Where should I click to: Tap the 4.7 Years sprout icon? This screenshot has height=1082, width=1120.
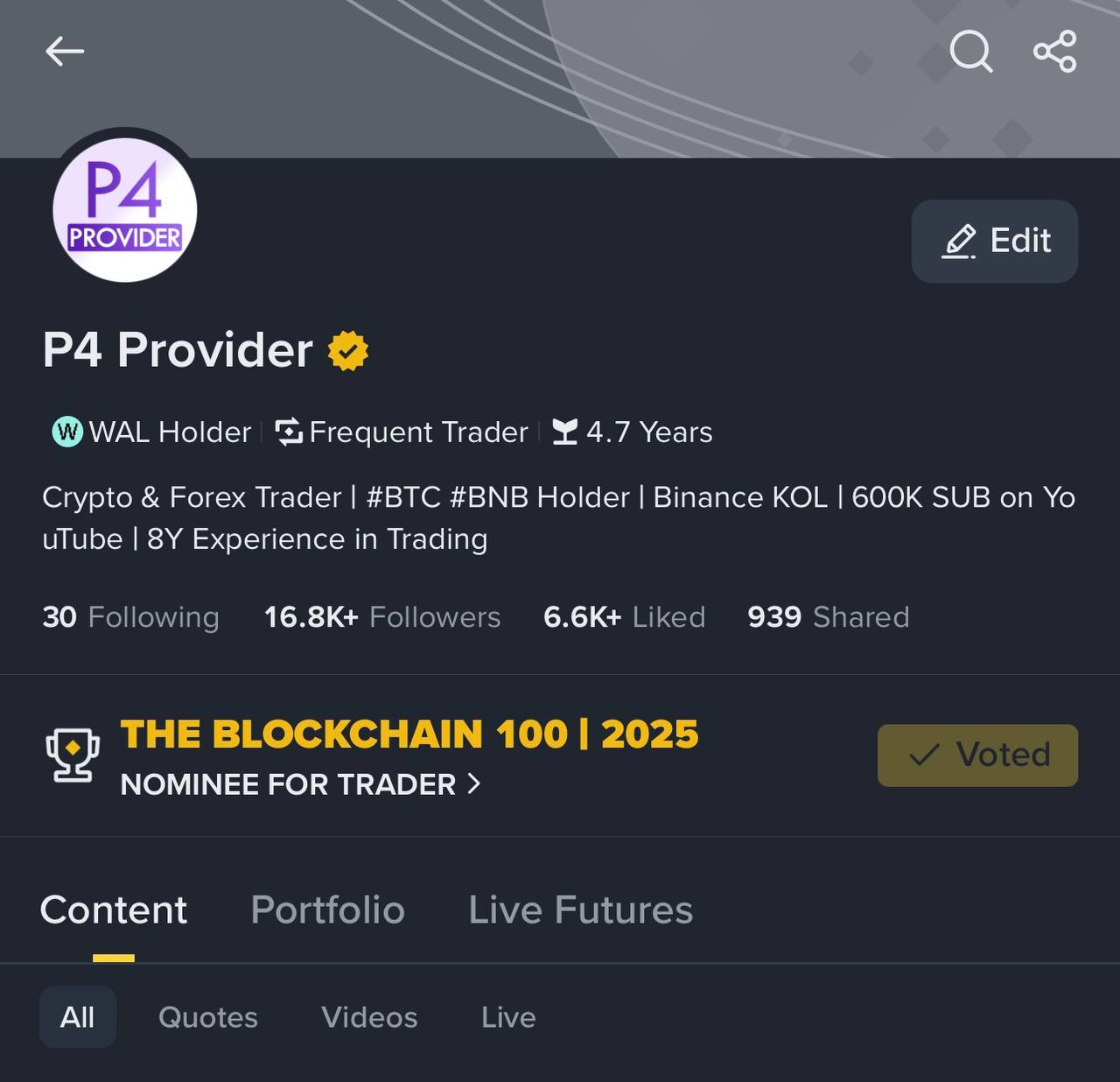pos(565,432)
